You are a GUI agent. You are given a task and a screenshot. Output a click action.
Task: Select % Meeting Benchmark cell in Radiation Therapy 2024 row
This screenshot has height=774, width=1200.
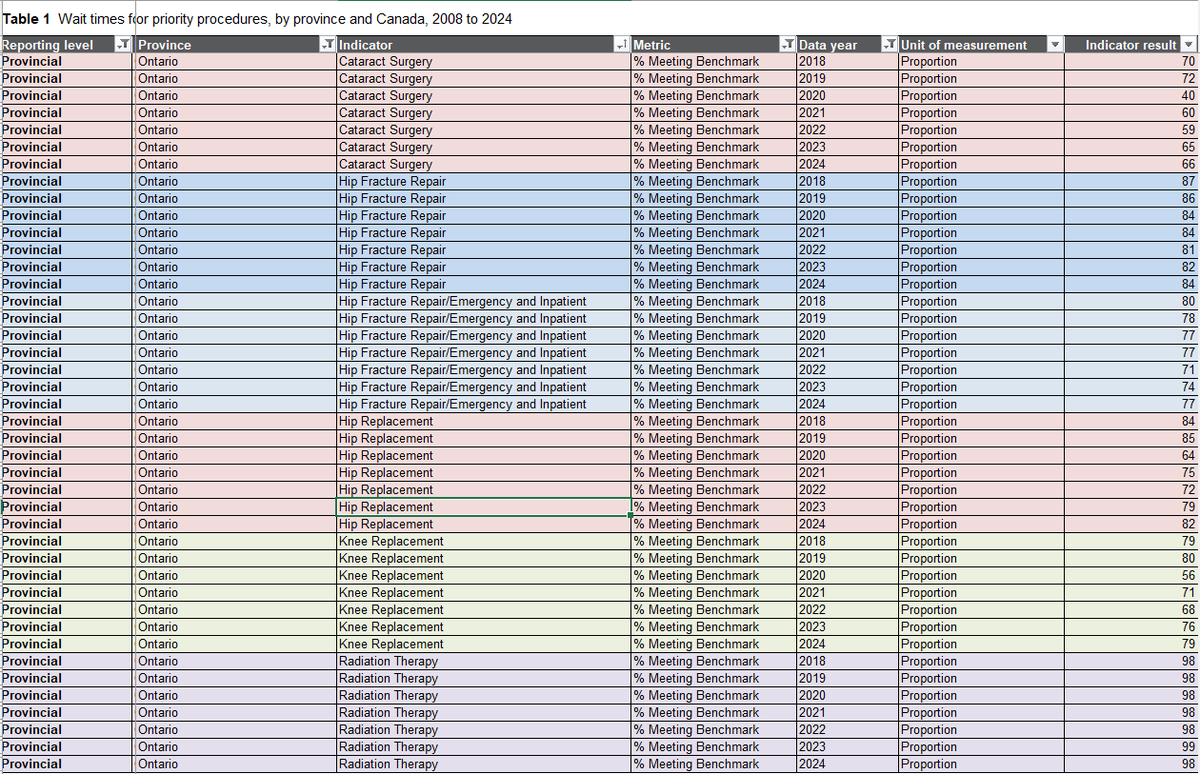click(x=714, y=763)
